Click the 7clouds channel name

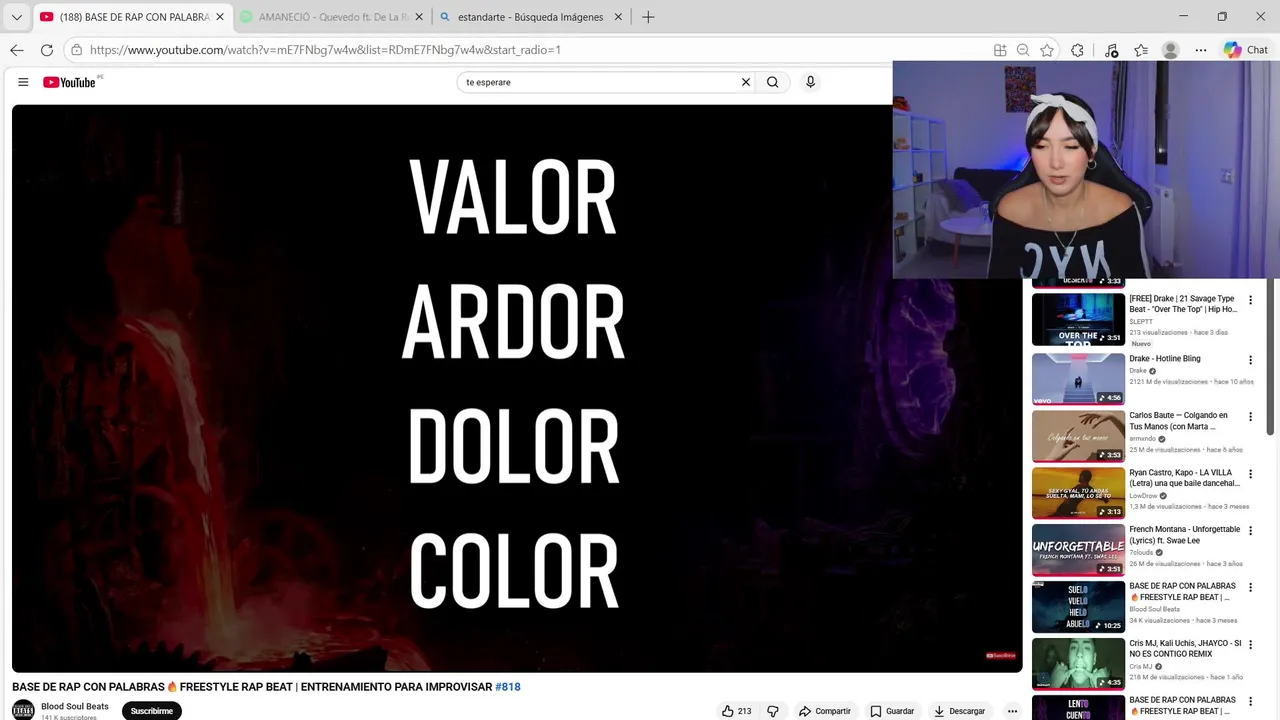(1142, 553)
